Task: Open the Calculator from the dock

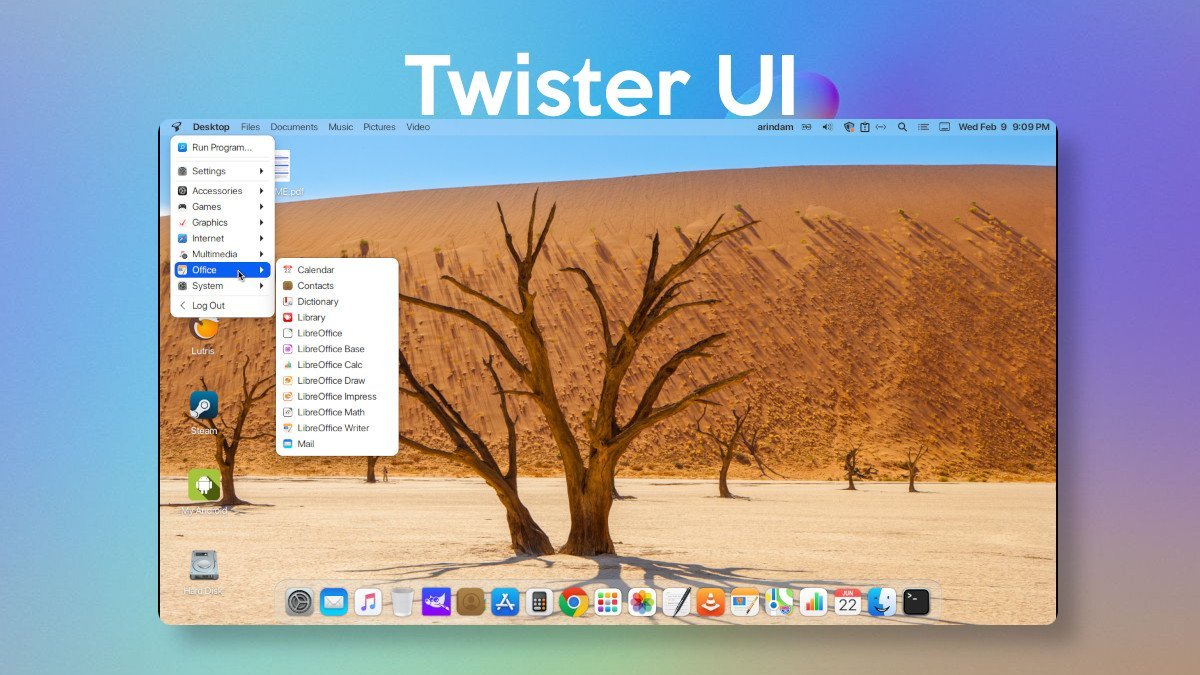Action: [539, 602]
